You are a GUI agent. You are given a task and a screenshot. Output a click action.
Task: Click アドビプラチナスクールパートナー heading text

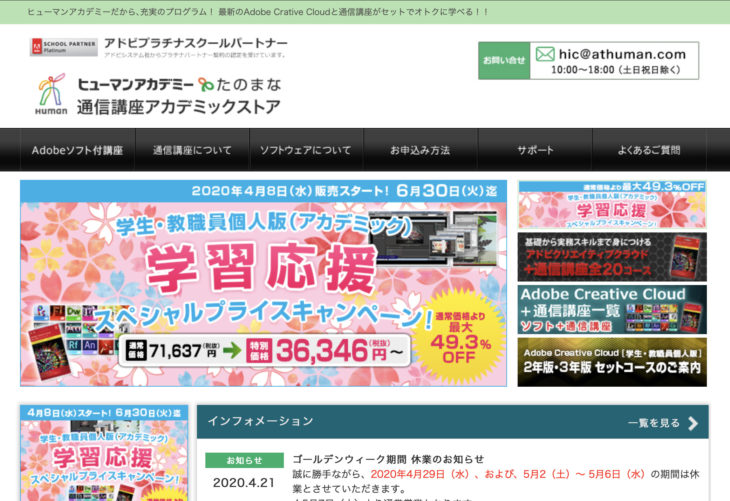[x=196, y=43]
